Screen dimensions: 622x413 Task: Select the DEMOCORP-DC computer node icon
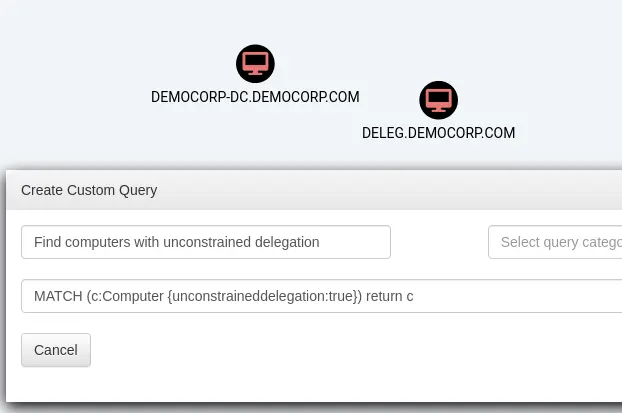point(255,64)
